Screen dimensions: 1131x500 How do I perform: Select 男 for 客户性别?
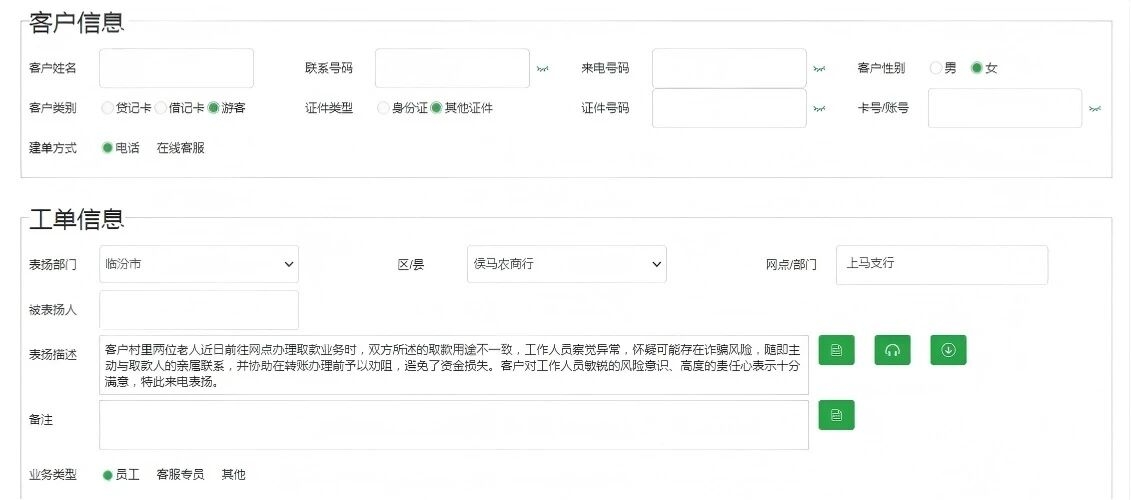pyautogui.click(x=936, y=68)
